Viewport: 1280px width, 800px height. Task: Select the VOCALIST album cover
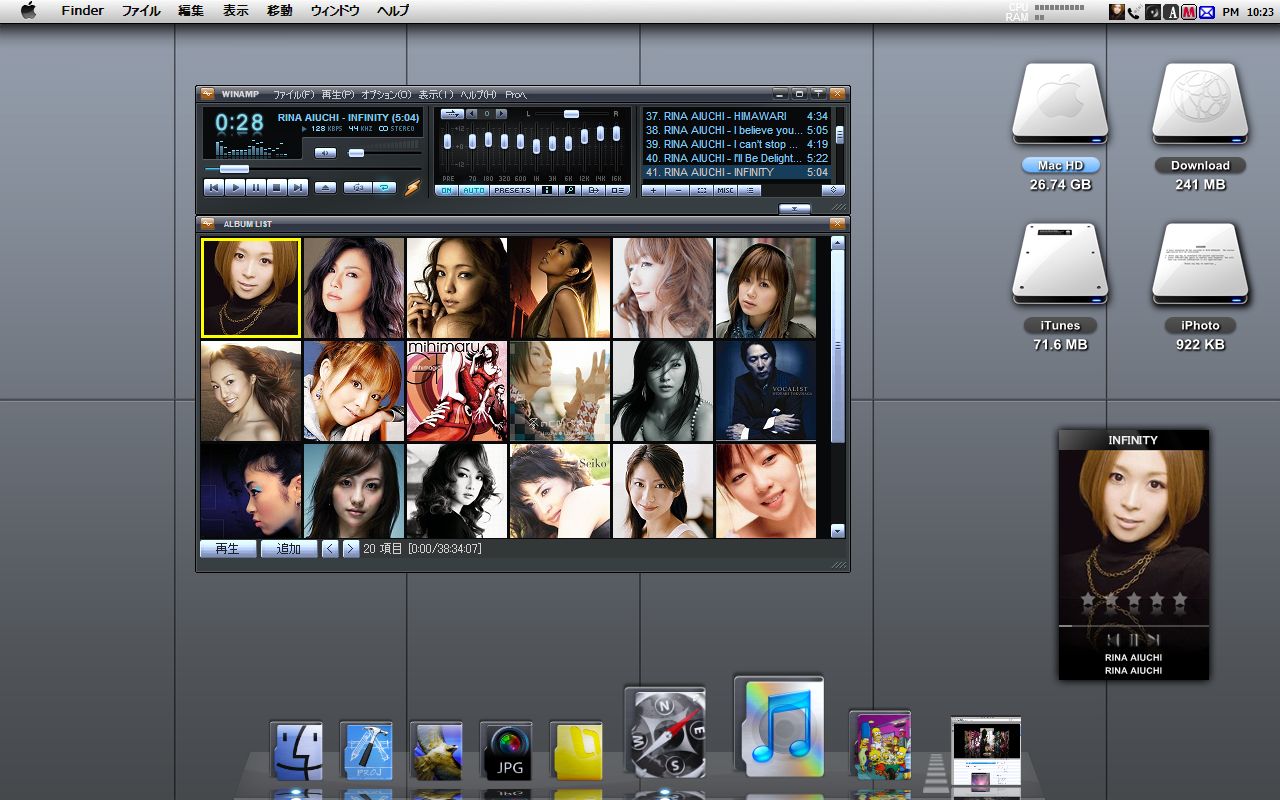(x=766, y=390)
